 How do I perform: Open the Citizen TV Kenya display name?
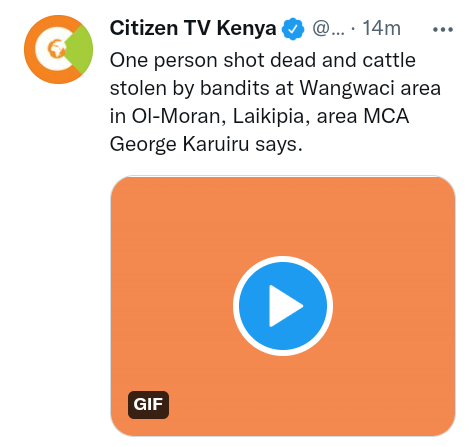pyautogui.click(x=193, y=28)
